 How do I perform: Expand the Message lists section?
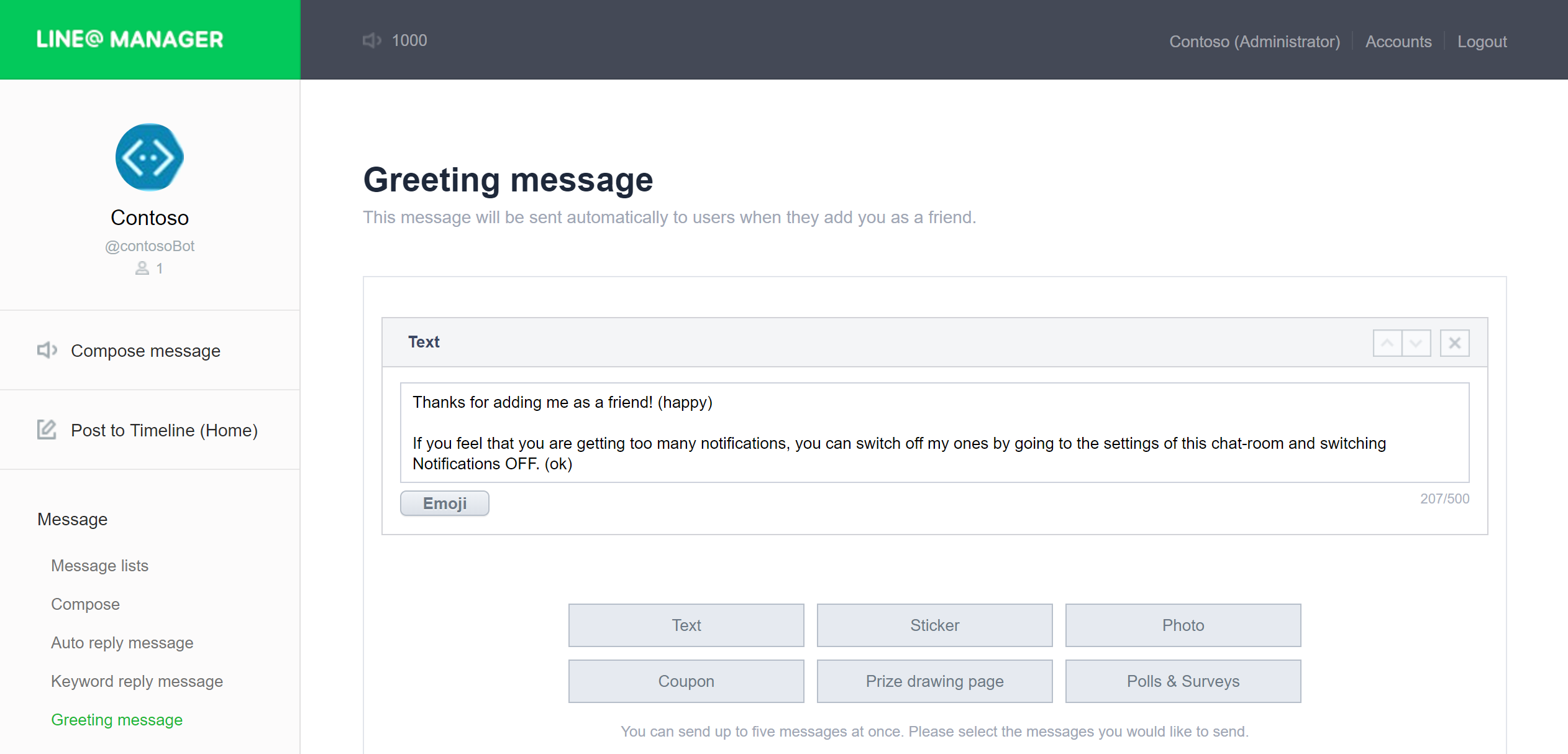click(x=100, y=565)
